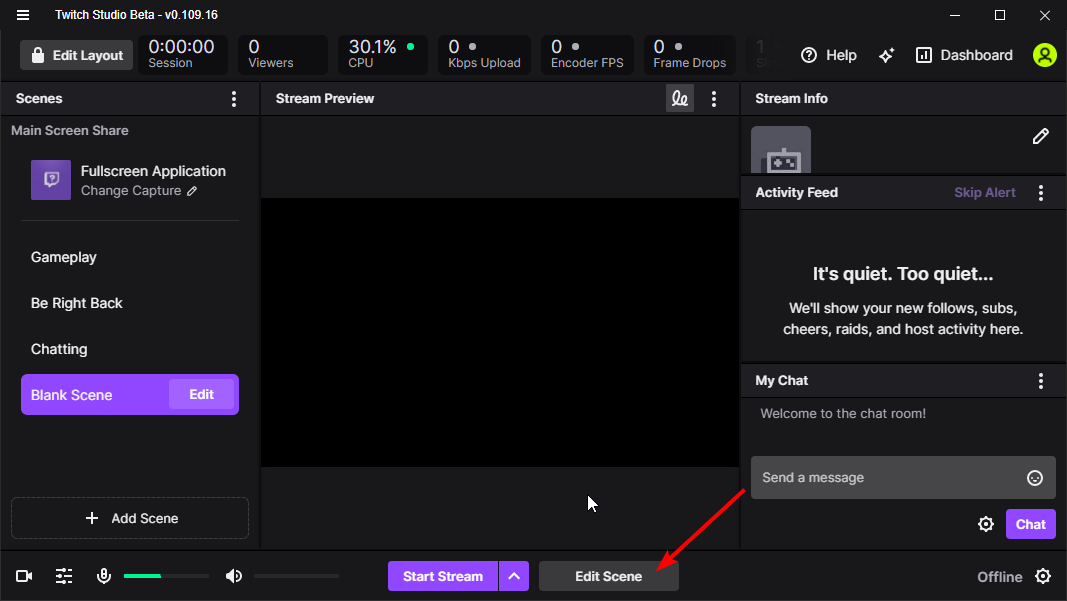Select the webcam capture icon in bottom toolbar
The height and width of the screenshot is (601, 1067).
tap(23, 575)
